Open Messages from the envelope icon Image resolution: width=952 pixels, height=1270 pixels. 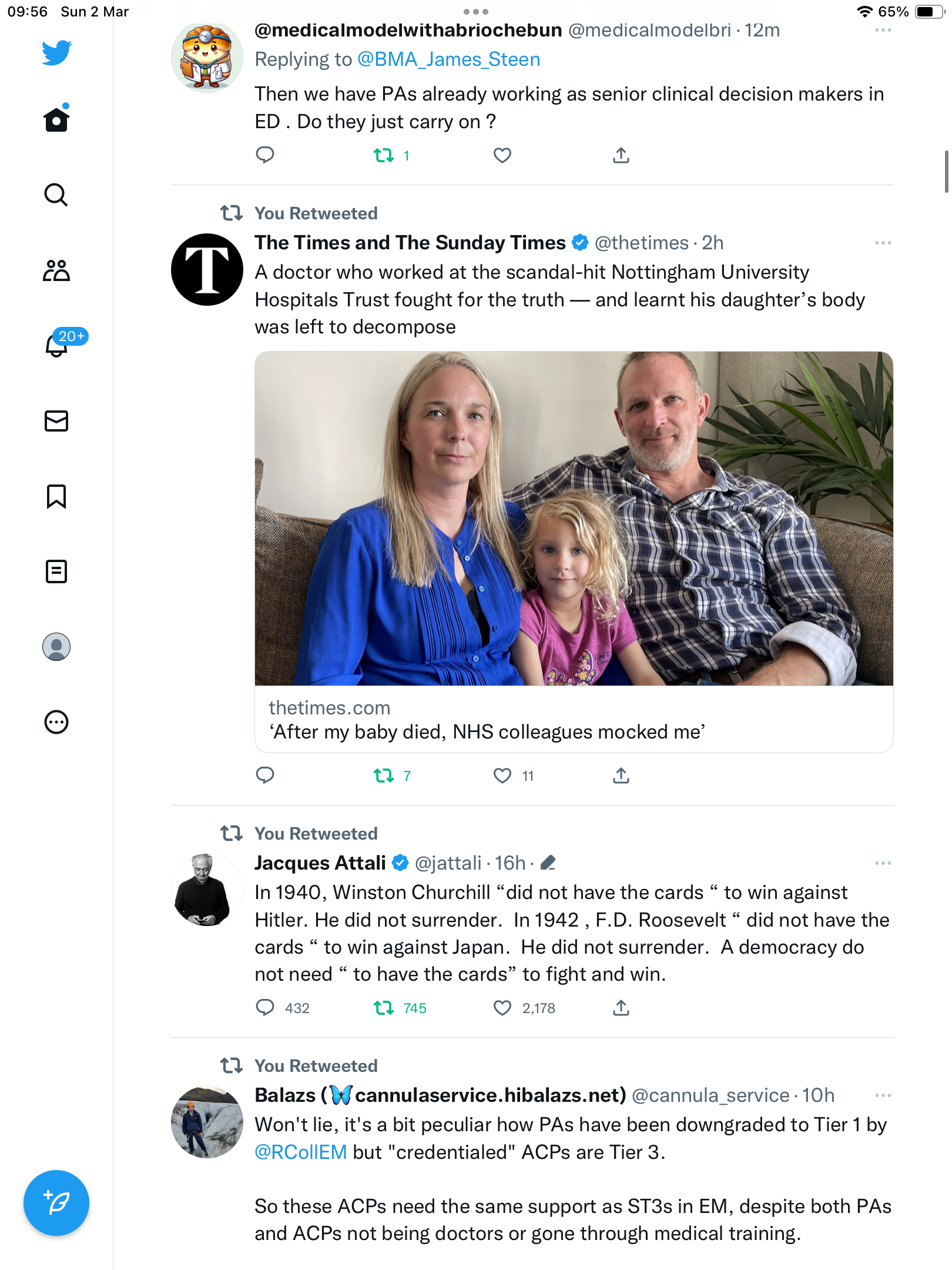(x=56, y=421)
